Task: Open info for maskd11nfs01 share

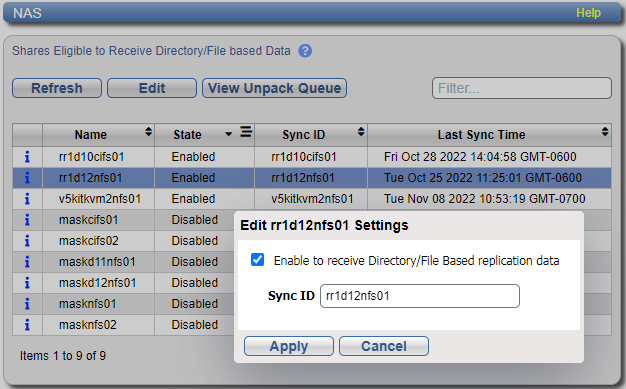Action: (x=27, y=262)
